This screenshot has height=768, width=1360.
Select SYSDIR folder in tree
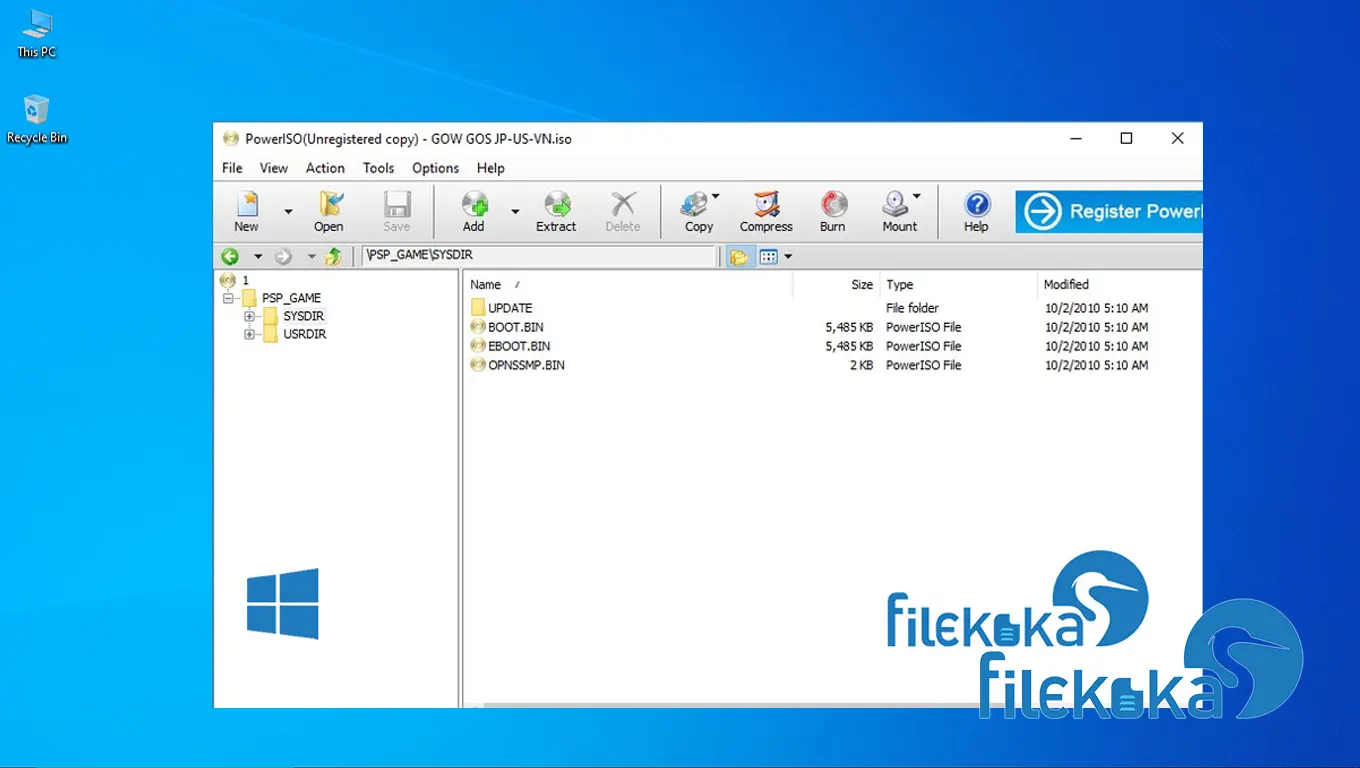(303, 316)
